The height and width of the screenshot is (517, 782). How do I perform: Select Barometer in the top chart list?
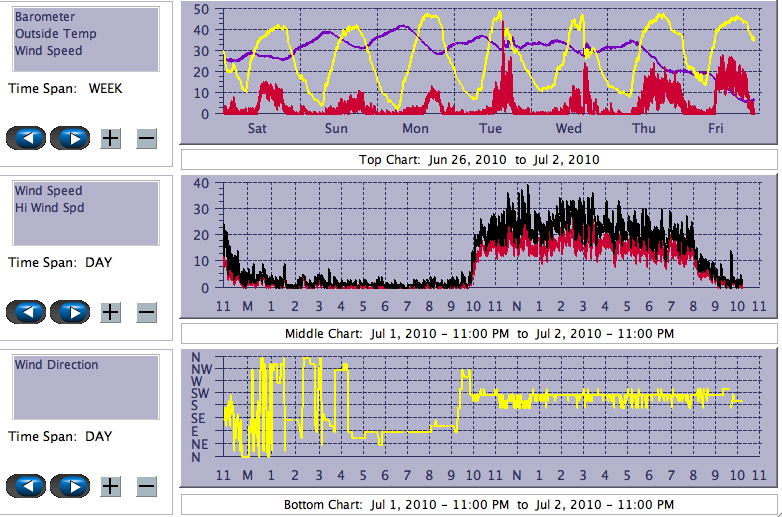45,17
